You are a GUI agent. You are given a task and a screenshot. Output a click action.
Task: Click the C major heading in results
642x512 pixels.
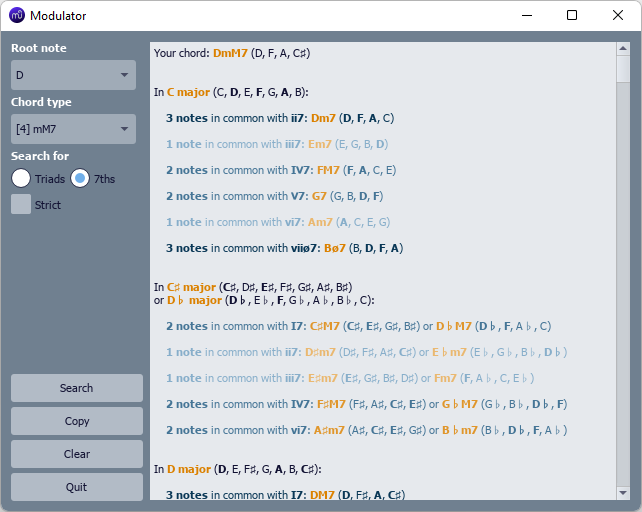pyautogui.click(x=188, y=92)
